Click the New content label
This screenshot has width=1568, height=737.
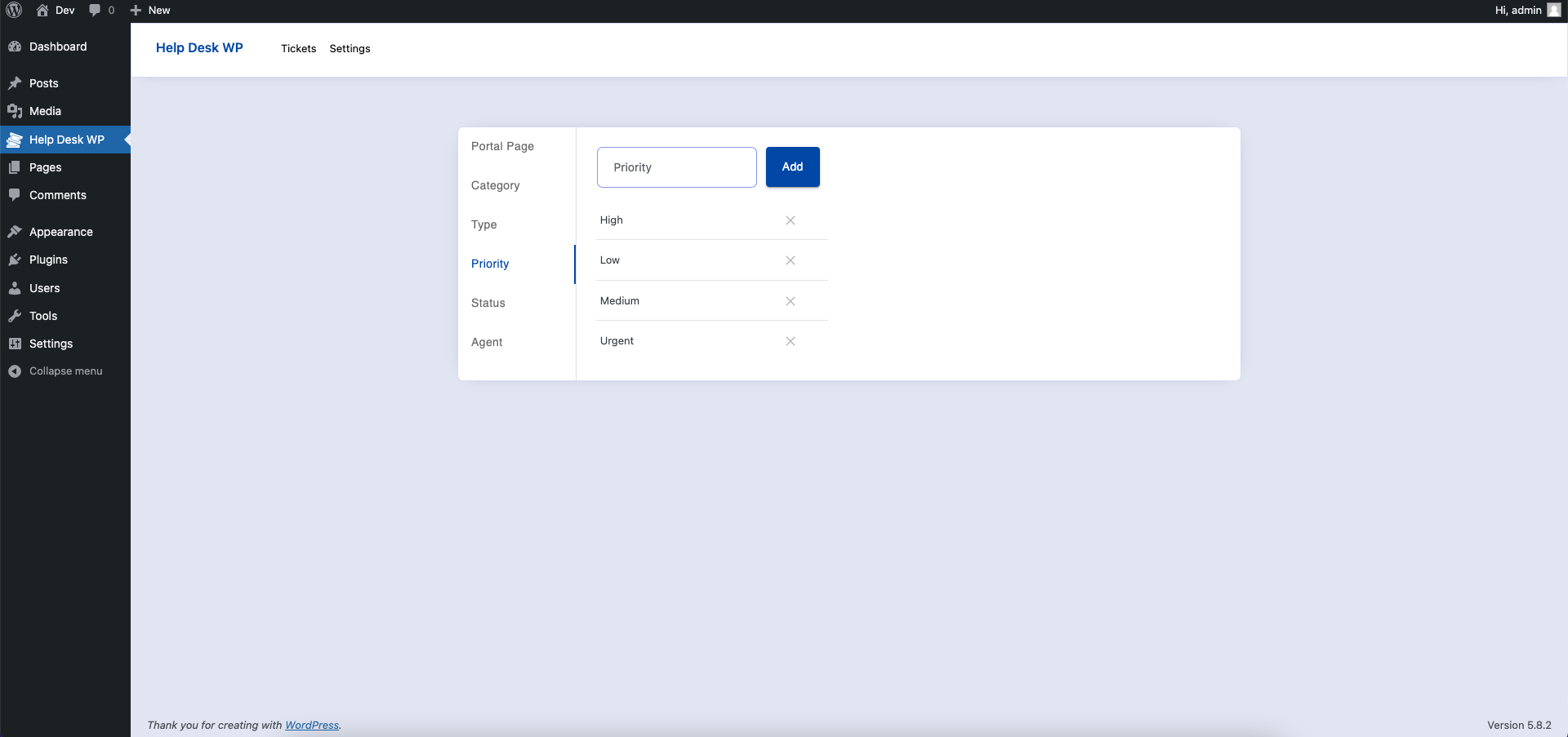(159, 10)
